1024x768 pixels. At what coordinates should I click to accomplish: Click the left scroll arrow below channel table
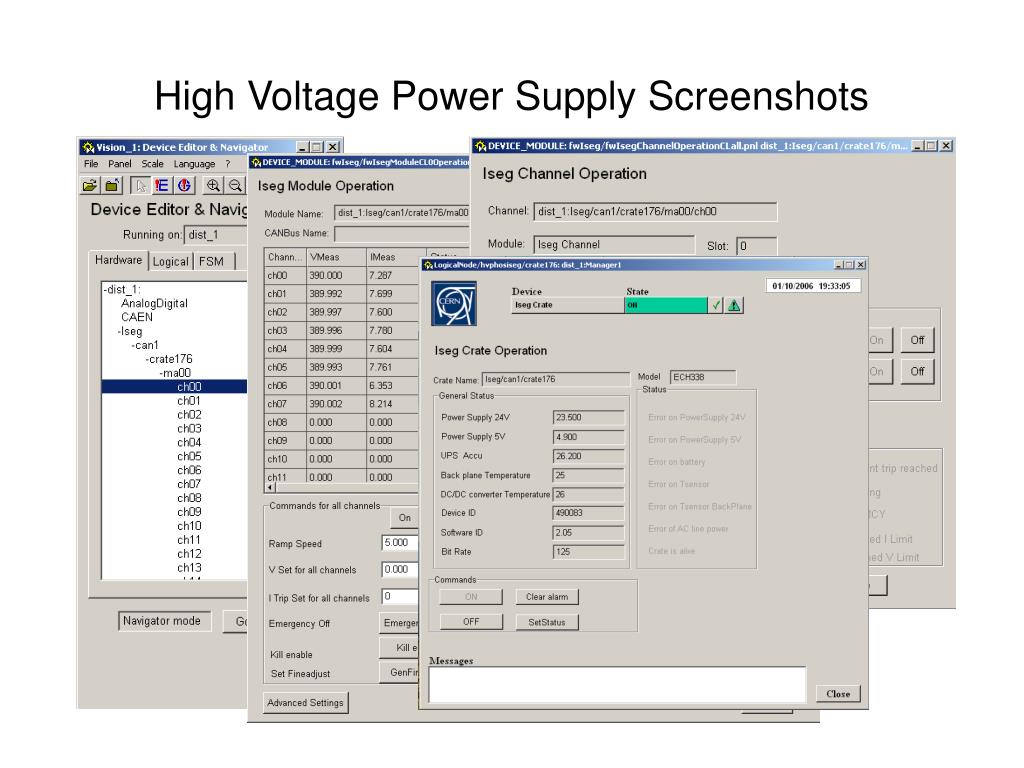pyautogui.click(x=270, y=487)
